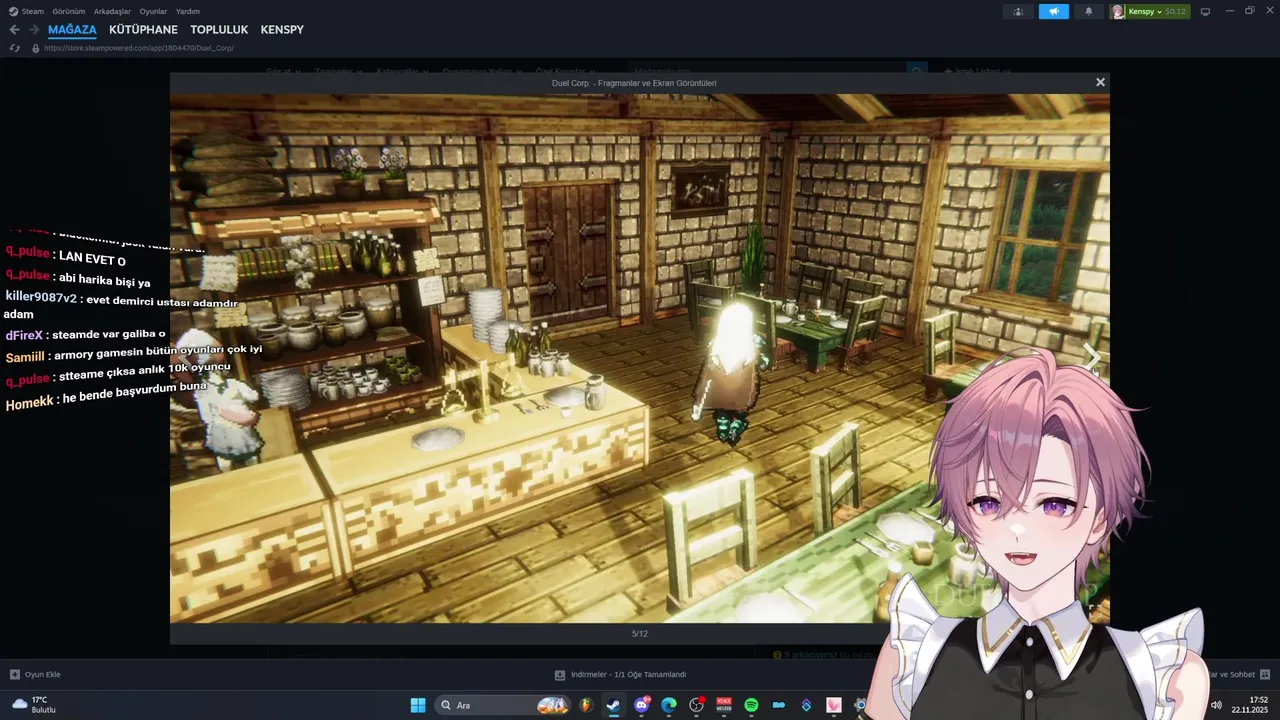Screen dimensions: 1280x720
Task: Open the pink-icon taskbar app
Action: point(833,705)
